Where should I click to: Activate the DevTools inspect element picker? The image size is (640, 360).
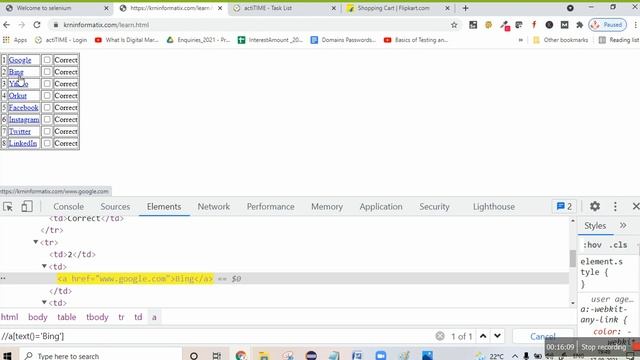[x=8, y=207]
